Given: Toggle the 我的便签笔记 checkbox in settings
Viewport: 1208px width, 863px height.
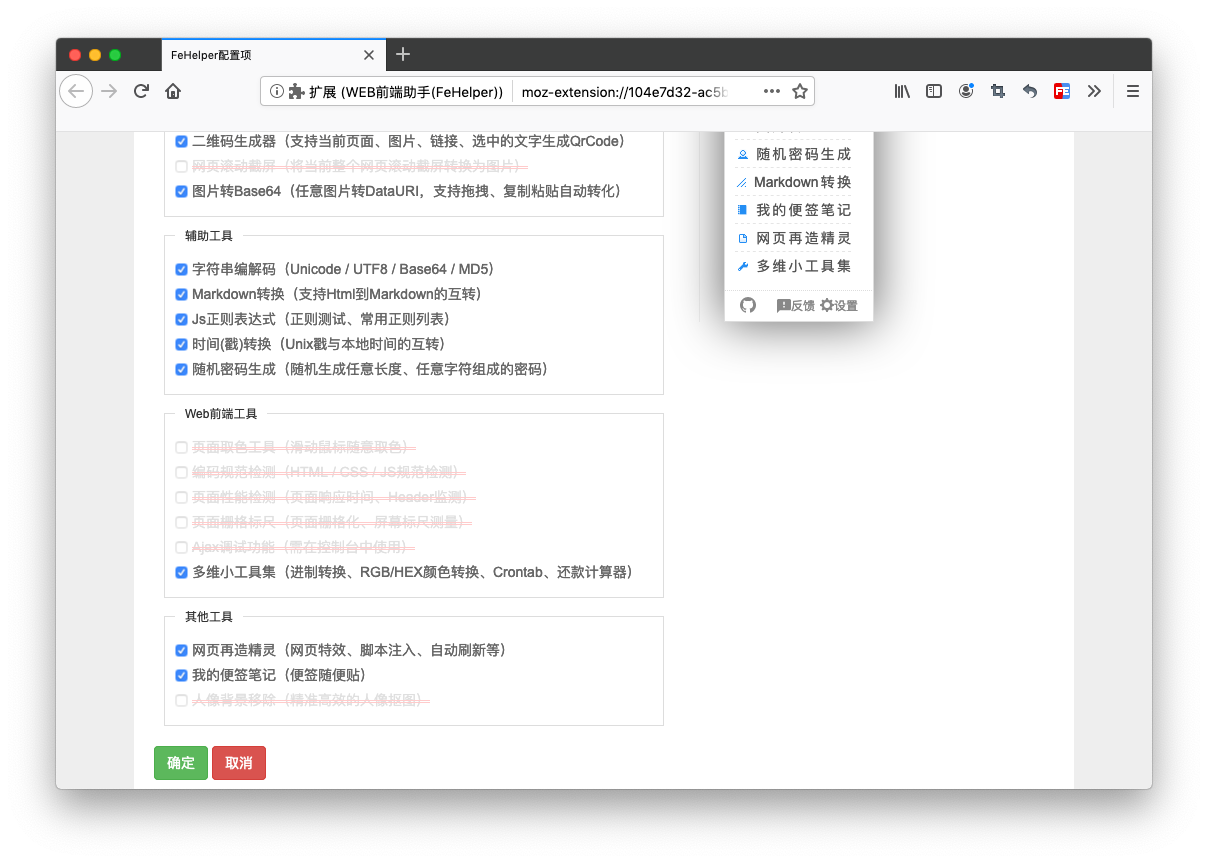Looking at the screenshot, I should tap(181, 676).
